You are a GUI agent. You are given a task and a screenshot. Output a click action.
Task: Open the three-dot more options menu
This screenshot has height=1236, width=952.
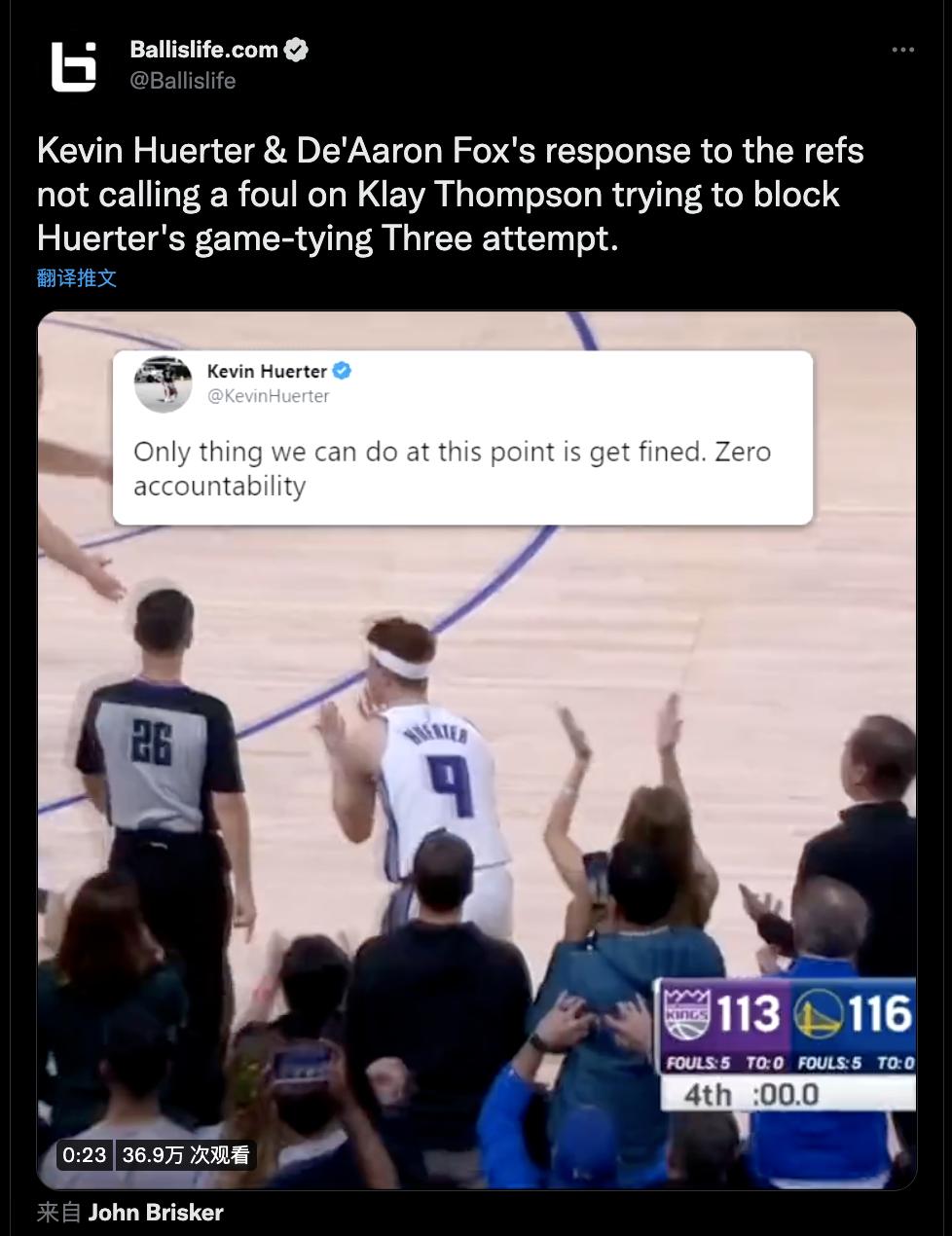click(903, 50)
